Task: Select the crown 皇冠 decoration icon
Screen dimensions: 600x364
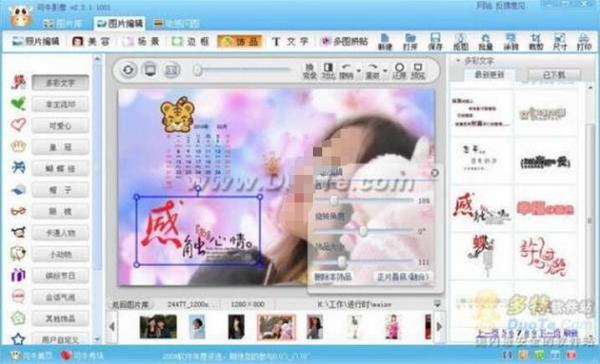Action: [18, 147]
